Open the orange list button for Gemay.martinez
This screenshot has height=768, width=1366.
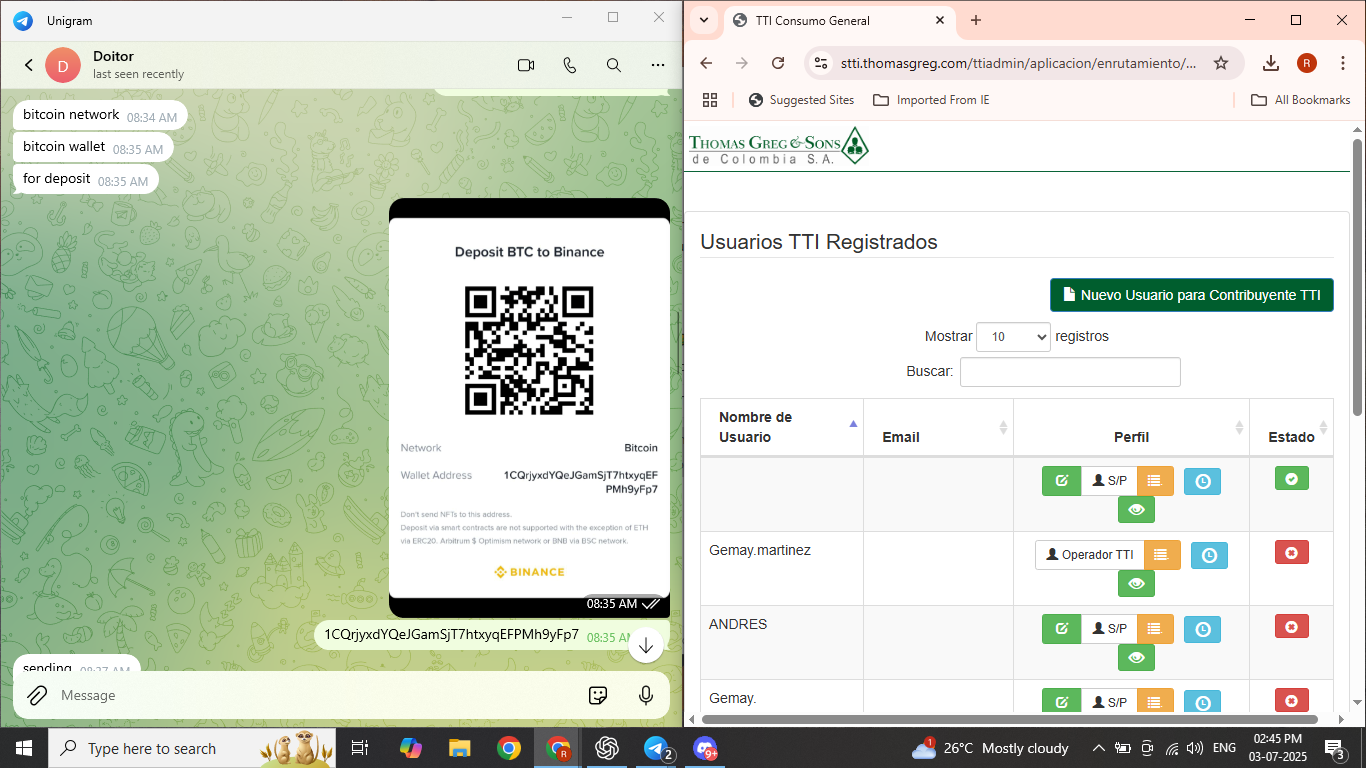point(1161,555)
